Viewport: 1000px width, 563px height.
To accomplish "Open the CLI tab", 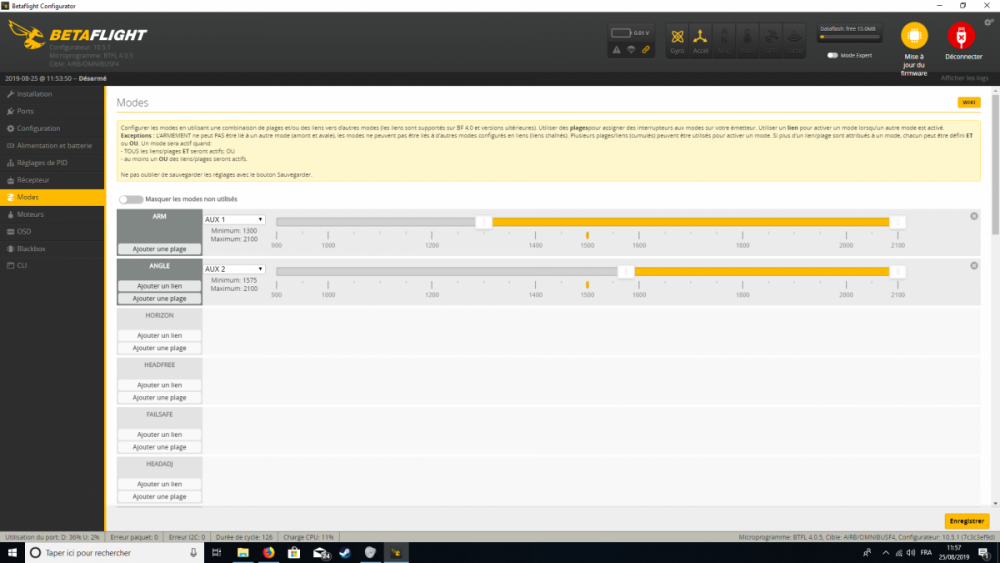I will [52, 265].
